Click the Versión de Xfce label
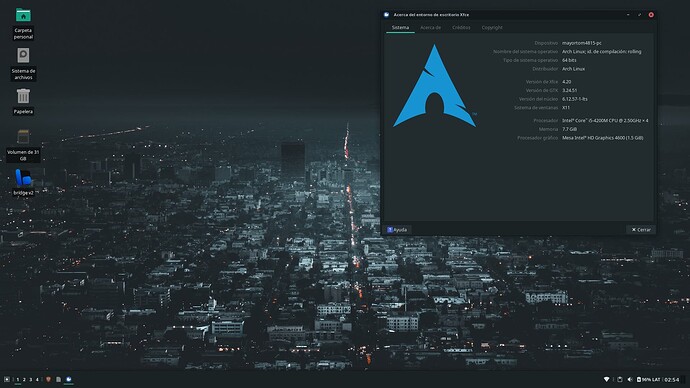This screenshot has width=690, height=388. pyautogui.click(x=542, y=82)
